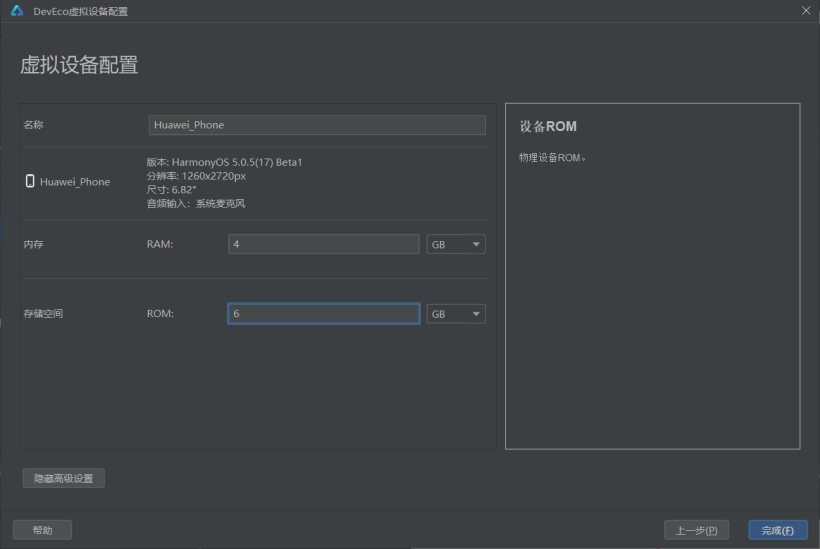Click the RAM: label
The height and width of the screenshot is (549, 820).
pos(160,244)
